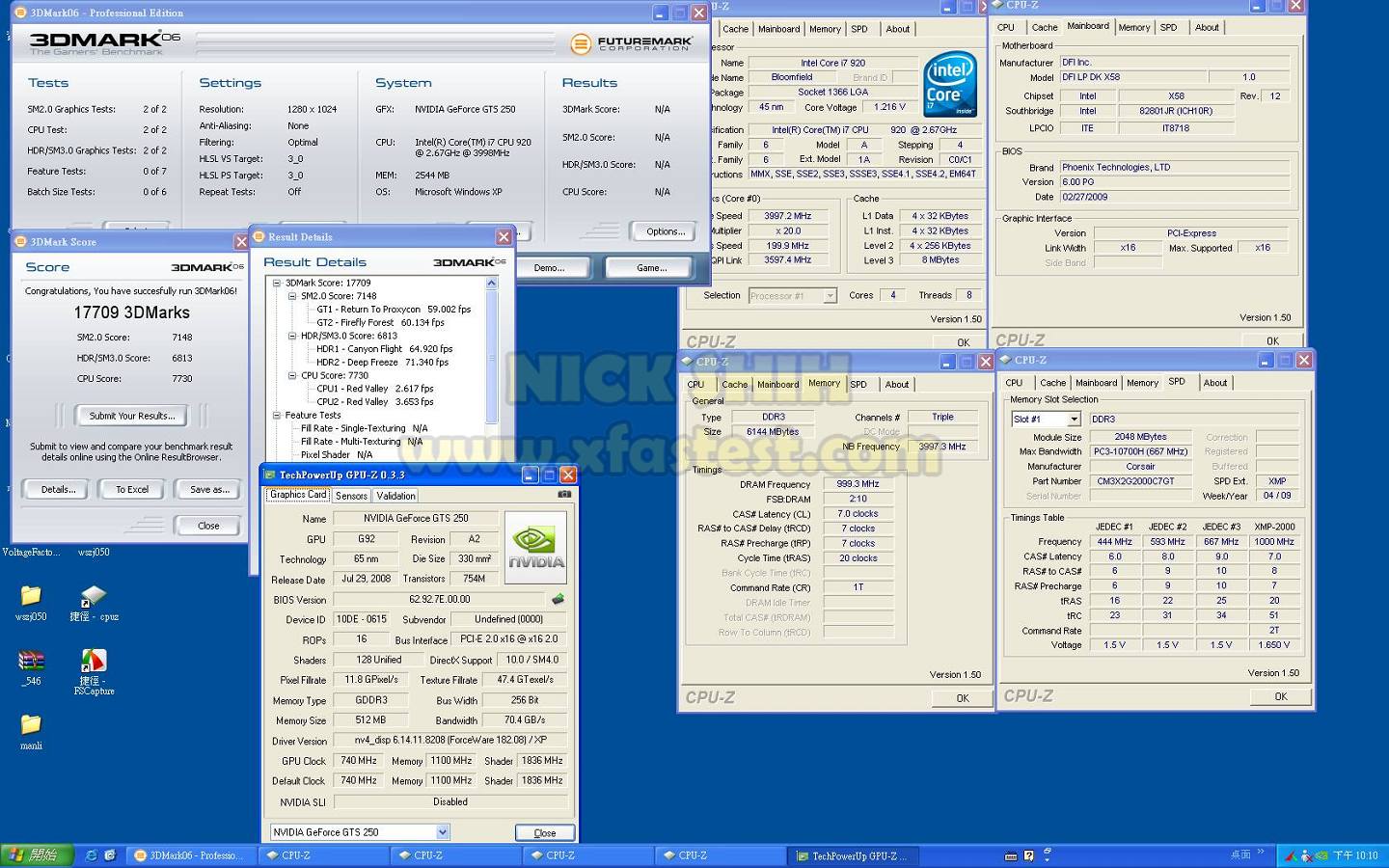1389x868 pixels.
Task: Click the Save as... button
Action: [x=209, y=489]
